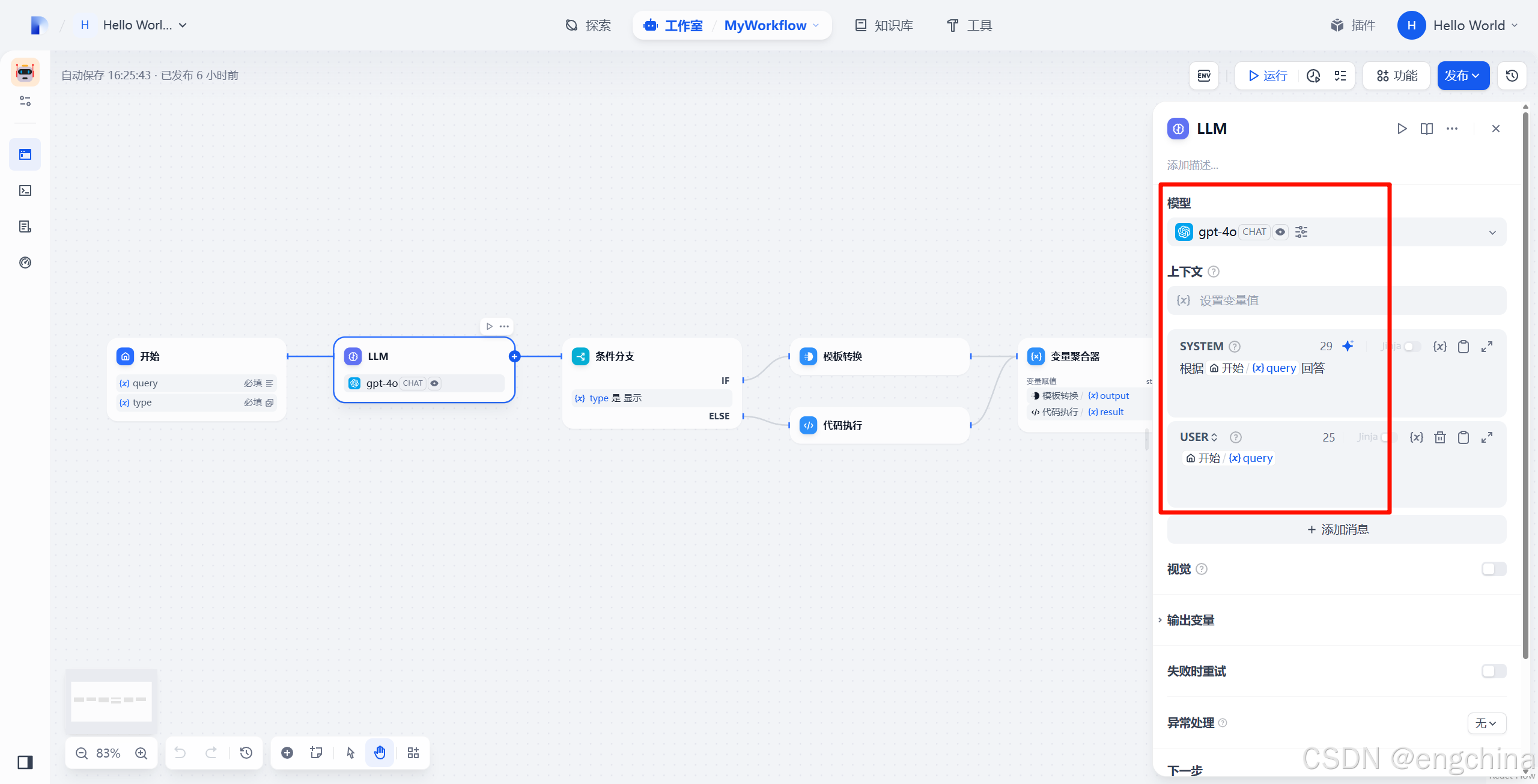Open the 探索 explore tab

[x=589, y=25]
